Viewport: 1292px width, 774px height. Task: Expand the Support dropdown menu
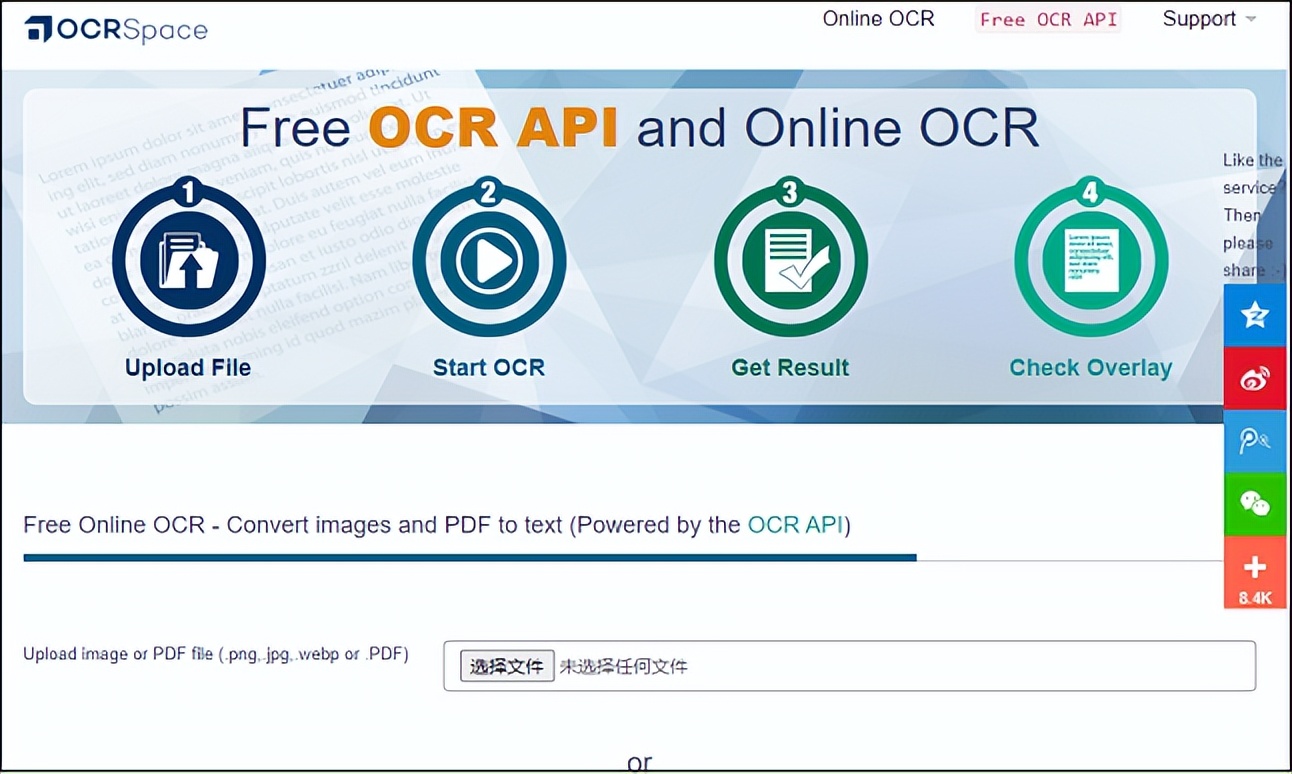(x=1208, y=19)
